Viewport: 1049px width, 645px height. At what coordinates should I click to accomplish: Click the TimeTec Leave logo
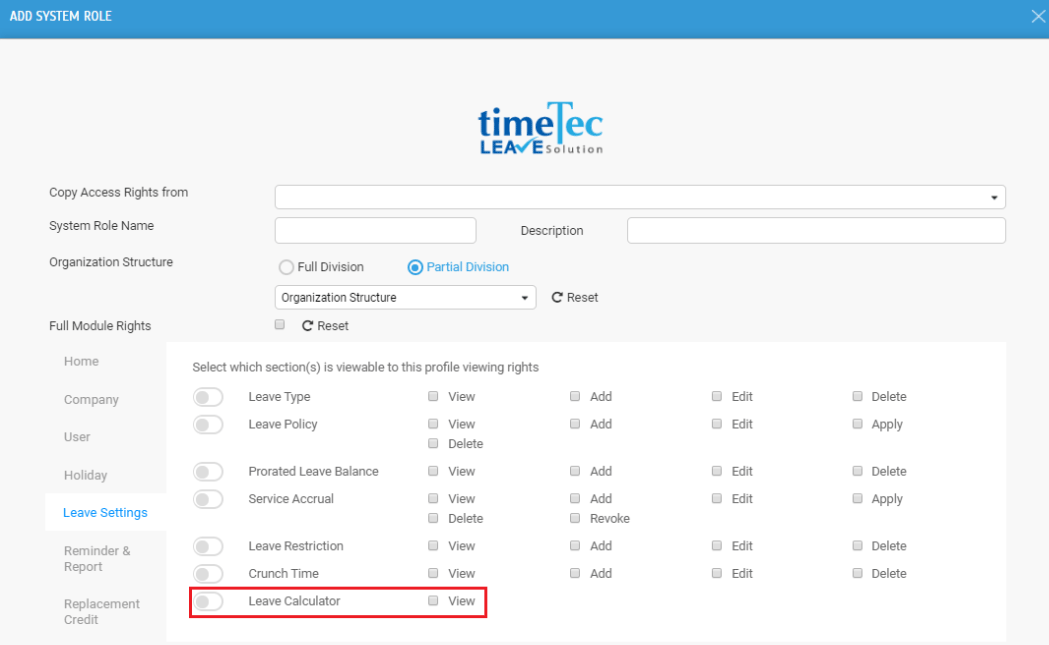pos(541,128)
